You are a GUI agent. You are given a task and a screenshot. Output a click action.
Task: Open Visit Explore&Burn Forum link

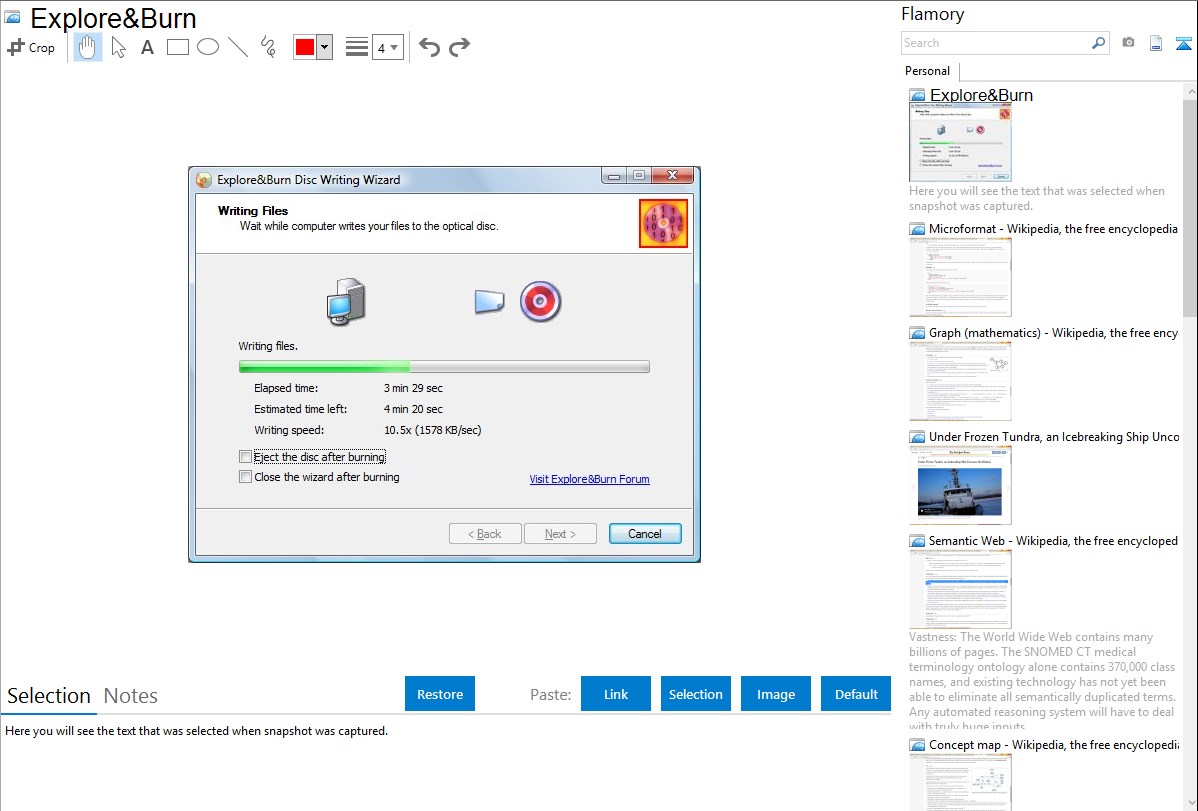(x=589, y=479)
